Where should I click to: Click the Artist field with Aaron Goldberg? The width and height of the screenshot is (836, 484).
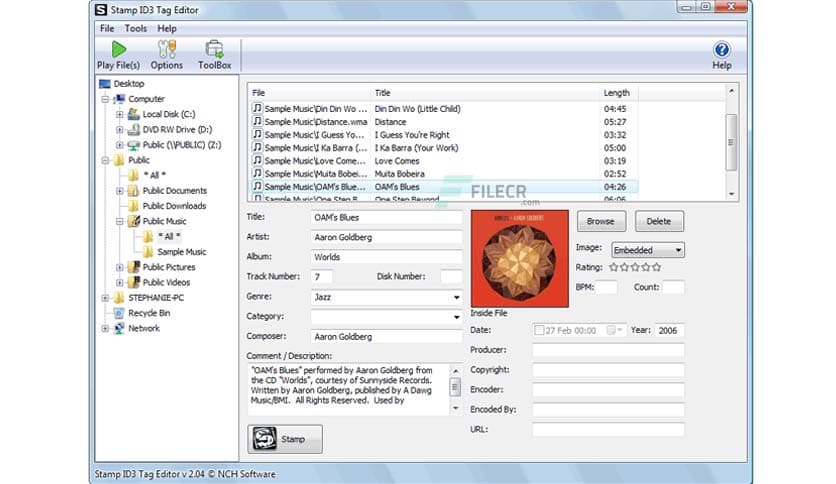tap(387, 237)
